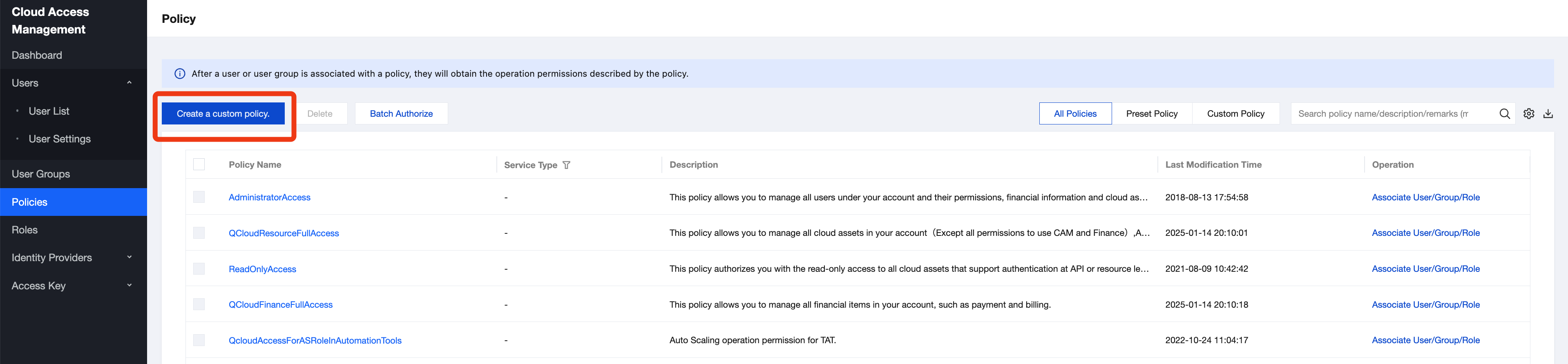Tick the select-all policies header checkbox
Image resolution: width=1568 pixels, height=364 pixels.
[199, 165]
